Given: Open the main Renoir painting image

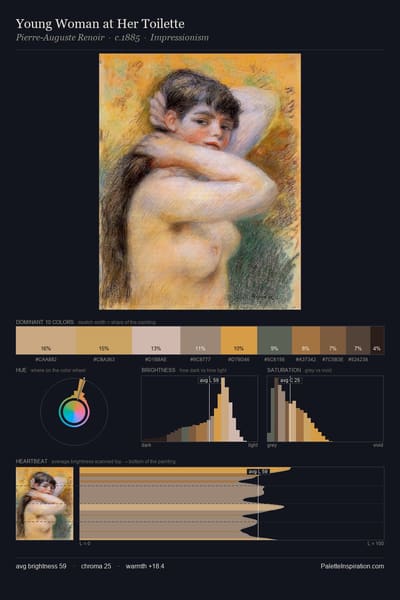Looking at the screenshot, I should (200, 181).
